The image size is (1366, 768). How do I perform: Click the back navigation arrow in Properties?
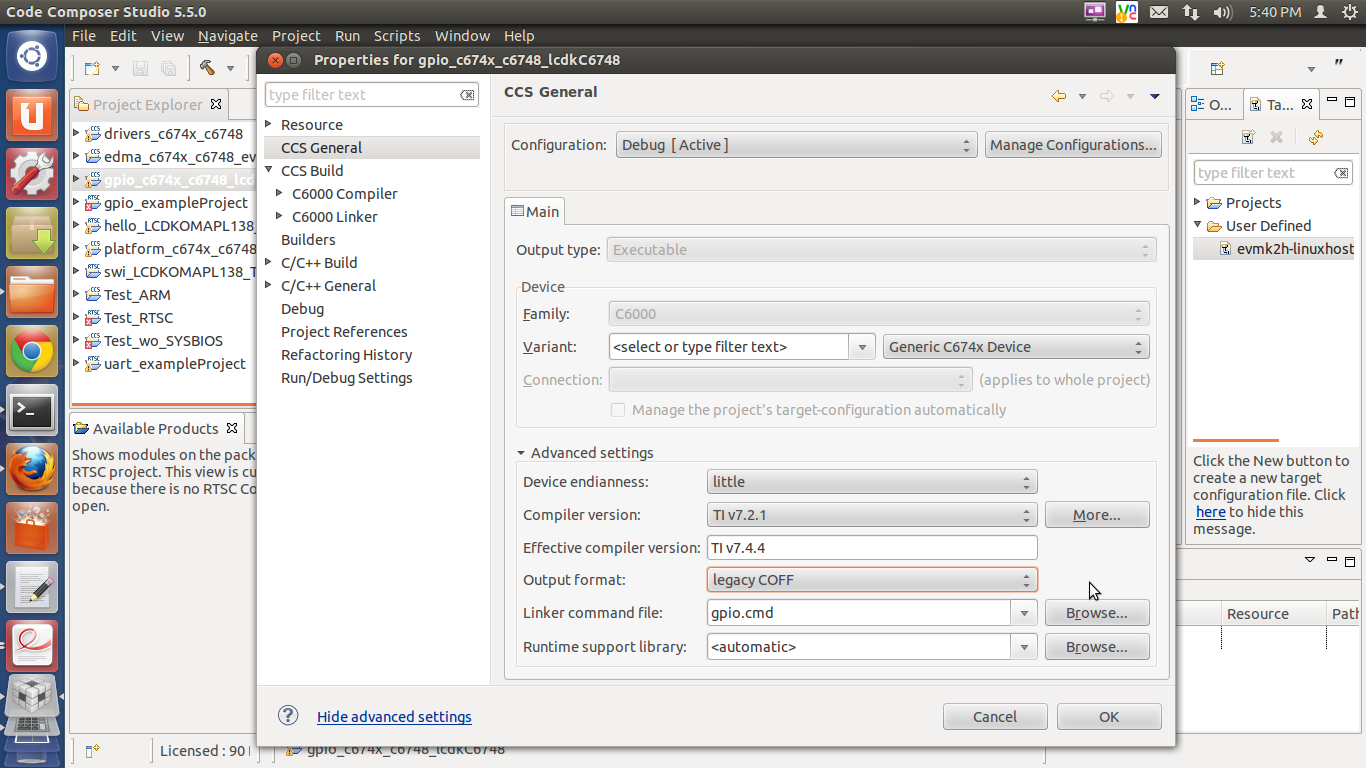1059,96
